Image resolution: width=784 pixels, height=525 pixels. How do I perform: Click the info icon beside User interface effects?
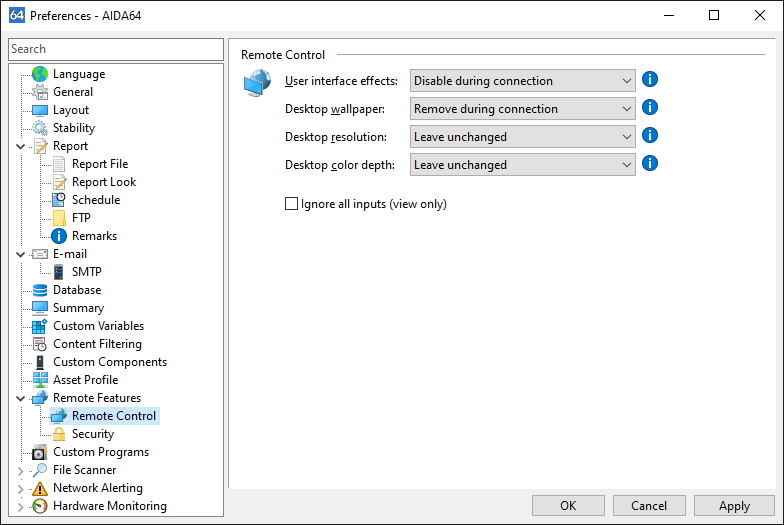point(650,80)
